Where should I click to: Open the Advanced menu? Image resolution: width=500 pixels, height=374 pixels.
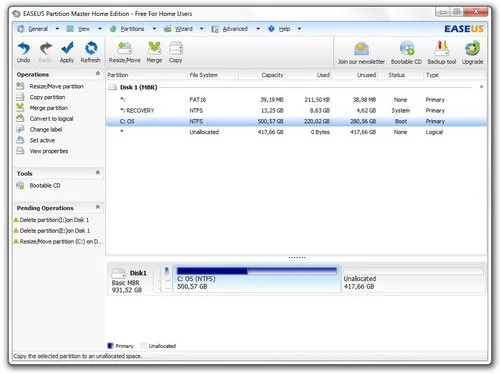point(235,29)
